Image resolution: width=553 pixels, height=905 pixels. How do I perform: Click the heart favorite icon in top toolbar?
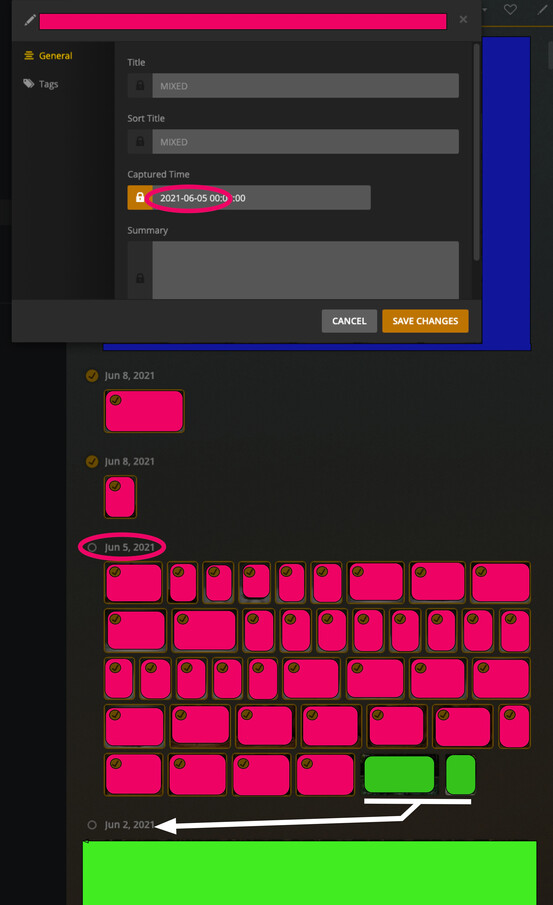pos(510,9)
